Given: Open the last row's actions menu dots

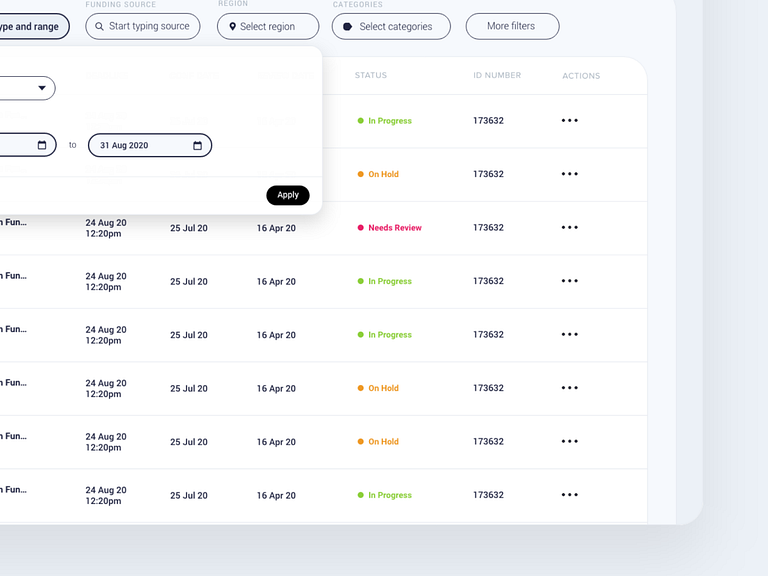Looking at the screenshot, I should pyautogui.click(x=570, y=495).
